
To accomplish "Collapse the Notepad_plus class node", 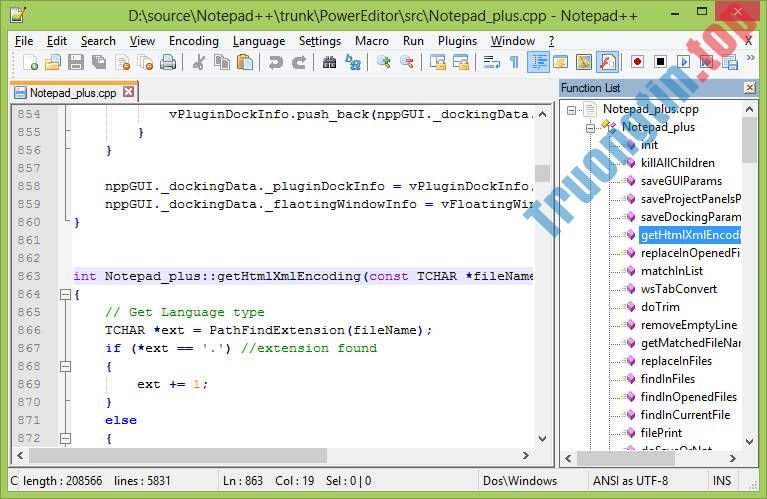I will click(590, 128).
